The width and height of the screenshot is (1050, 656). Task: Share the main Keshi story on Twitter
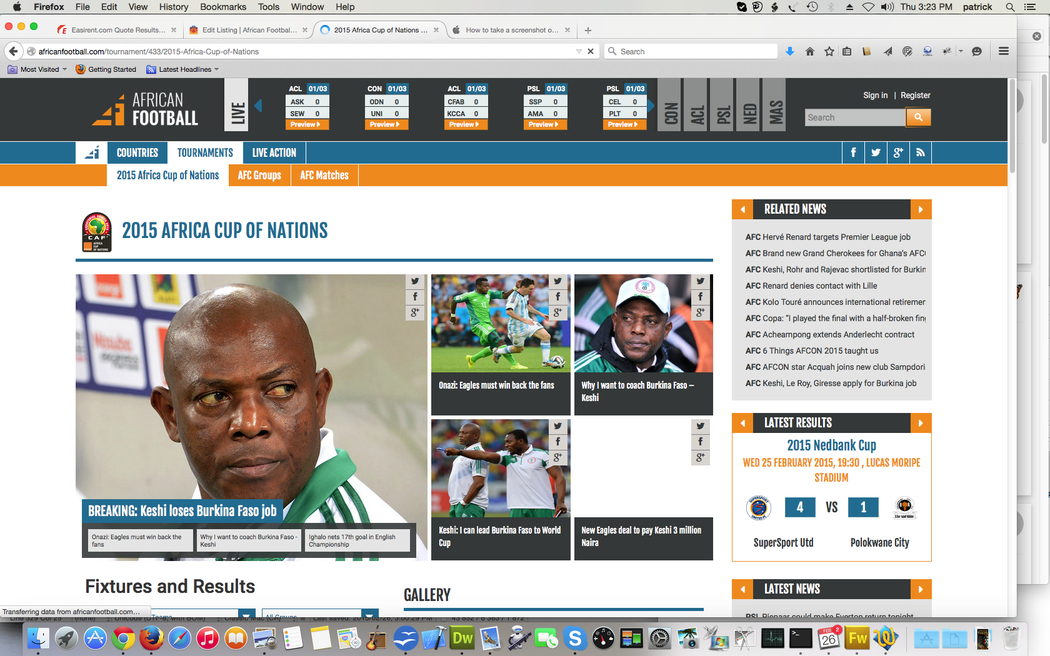click(414, 283)
